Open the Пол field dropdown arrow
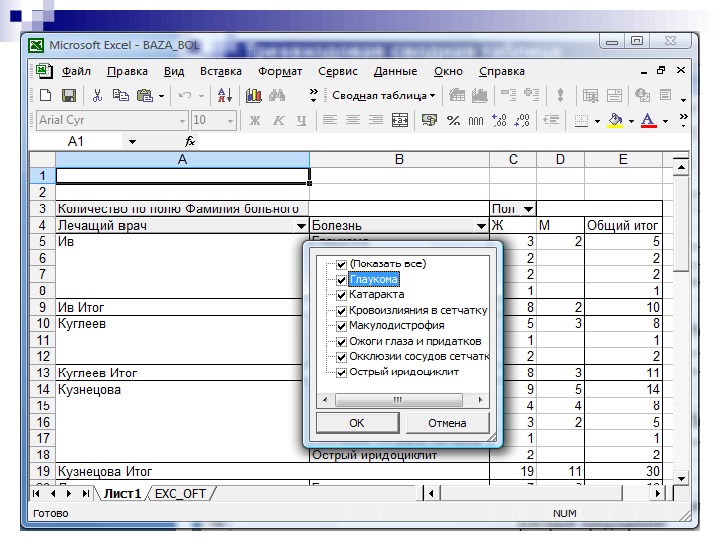 (x=529, y=209)
